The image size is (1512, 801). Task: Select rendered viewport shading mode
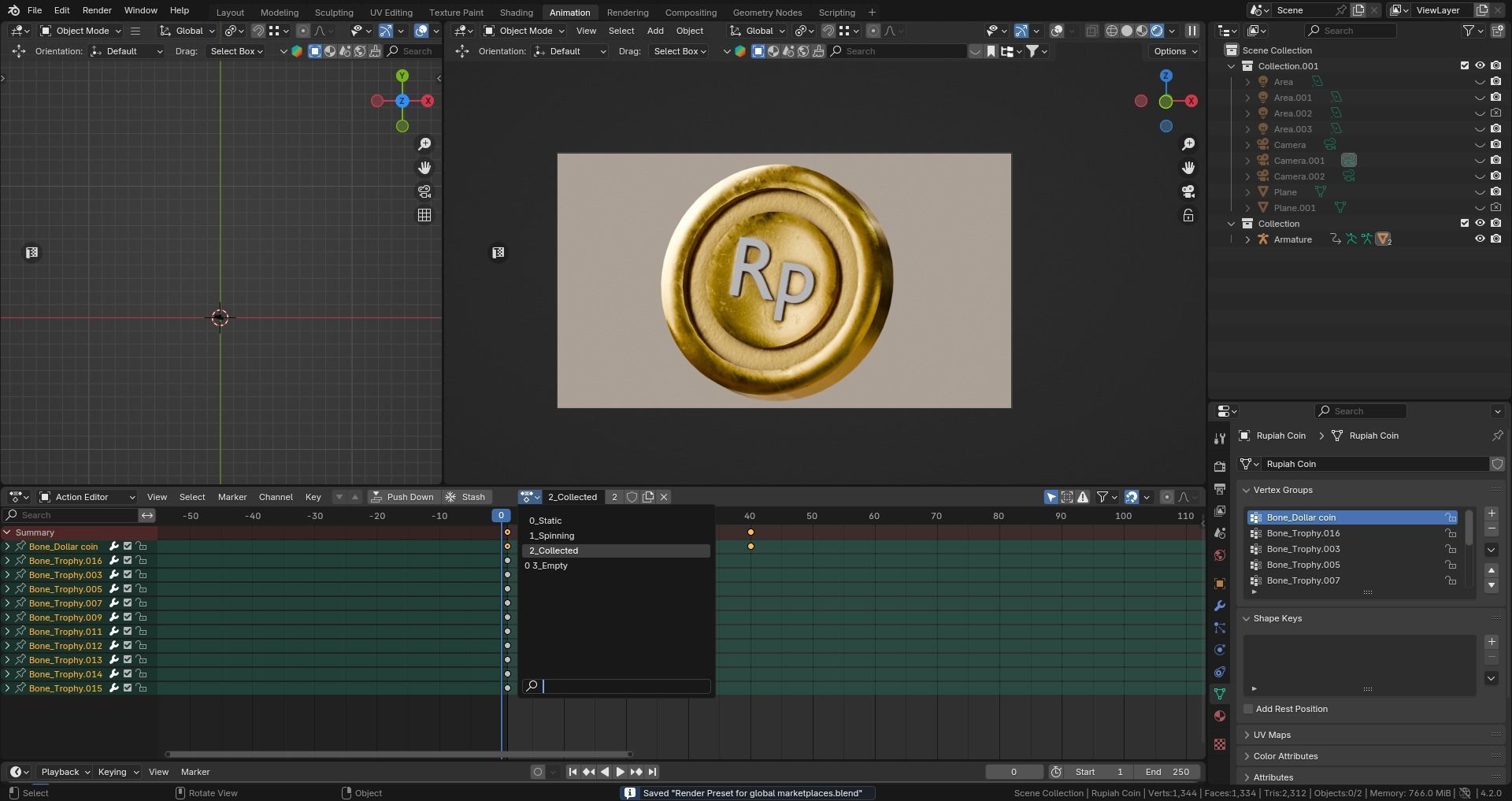(1157, 31)
